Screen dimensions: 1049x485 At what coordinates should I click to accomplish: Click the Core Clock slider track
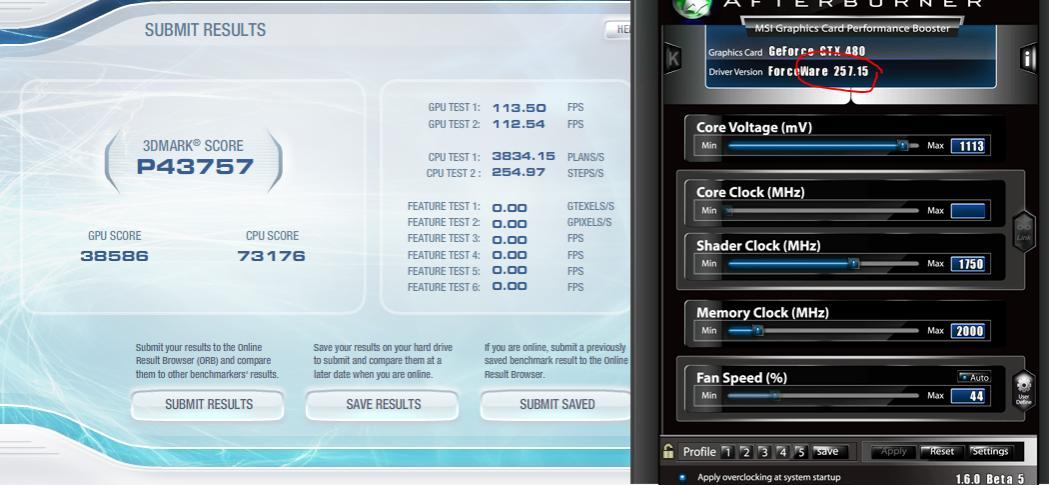click(x=823, y=211)
